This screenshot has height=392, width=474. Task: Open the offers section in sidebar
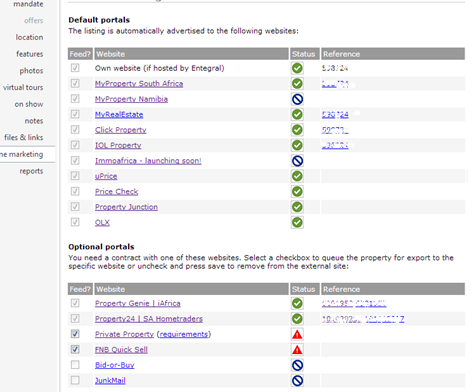33,21
